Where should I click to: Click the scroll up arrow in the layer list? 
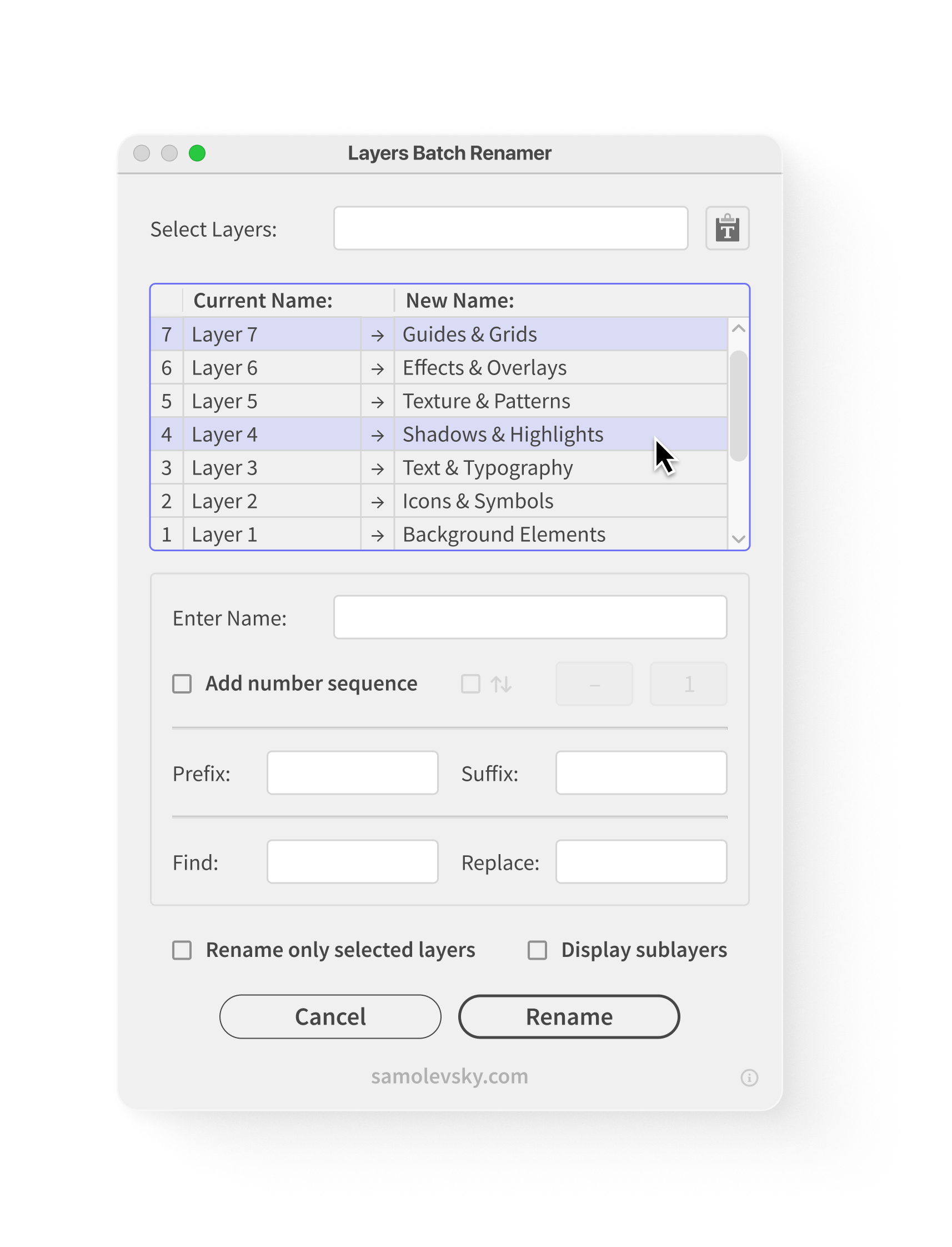[738, 328]
